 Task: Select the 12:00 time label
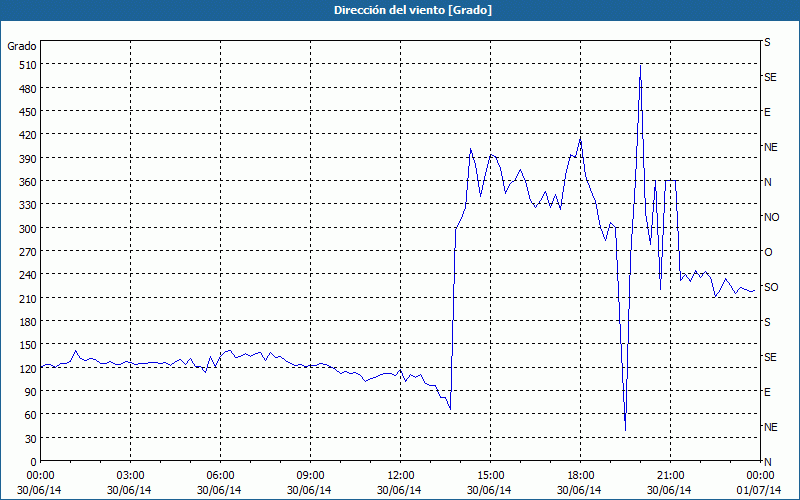[401, 476]
